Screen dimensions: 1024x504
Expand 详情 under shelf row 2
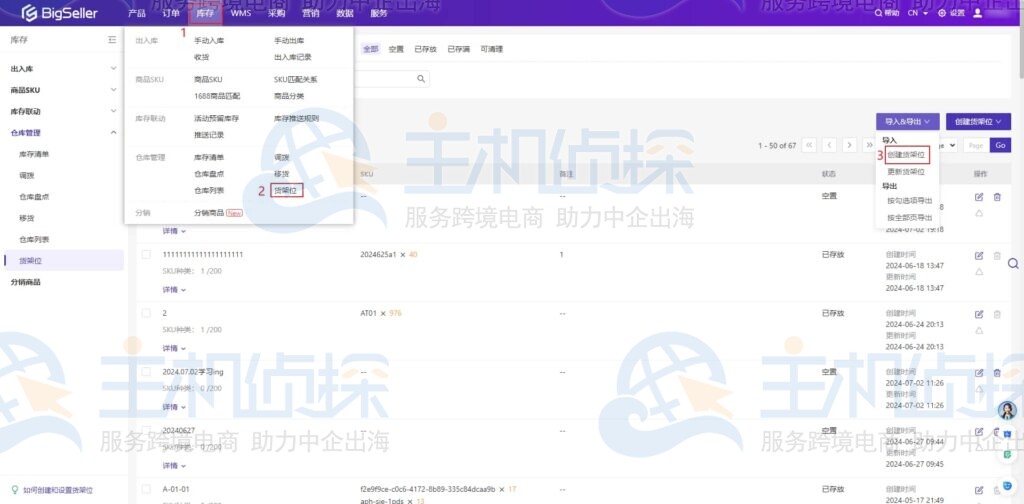[x=174, y=348]
